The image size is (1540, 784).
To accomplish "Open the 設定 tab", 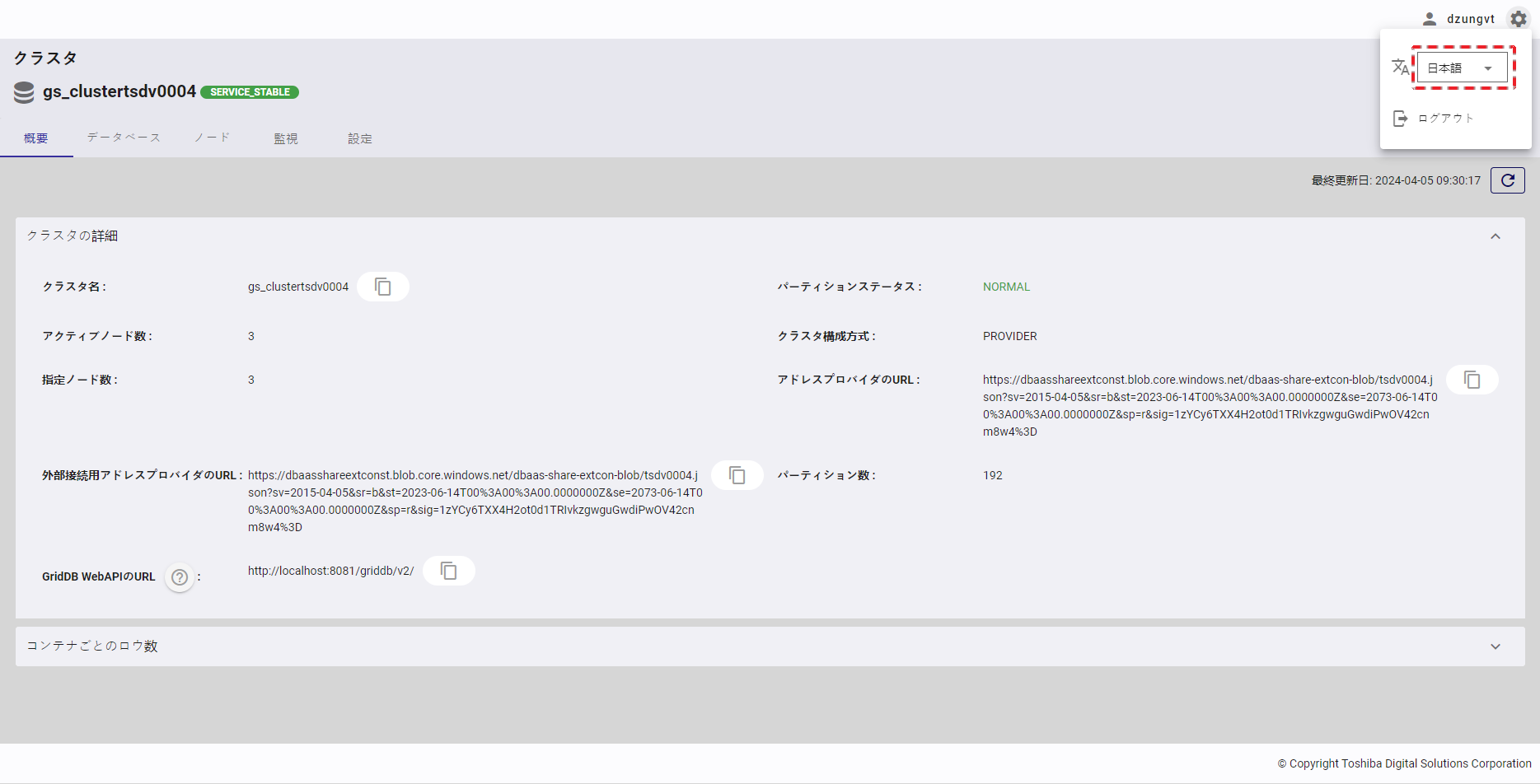I will 360,138.
